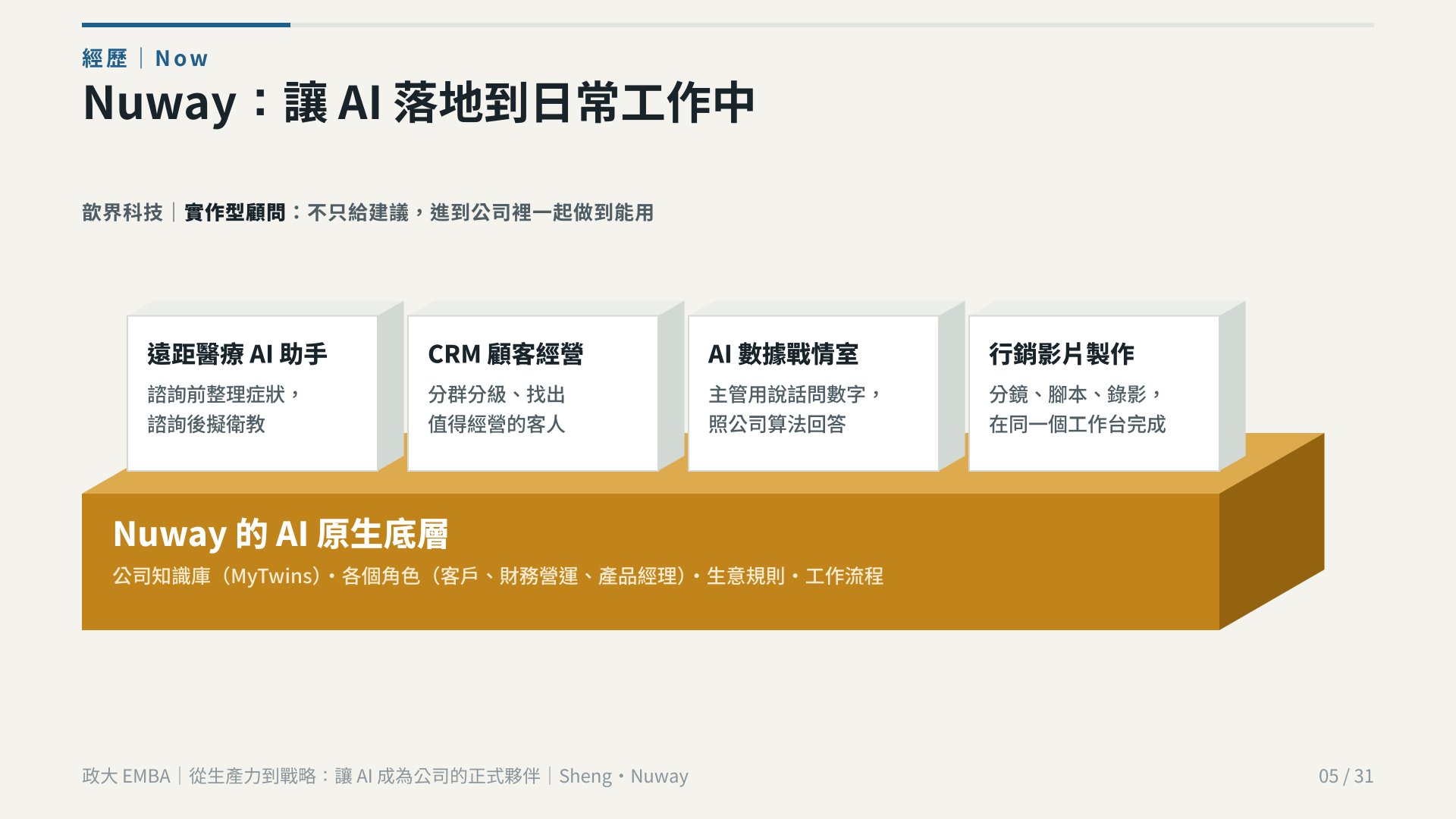Select the '遠距醫療 AI 助手' card heading
This screenshot has width=1456, height=819.
coord(237,354)
